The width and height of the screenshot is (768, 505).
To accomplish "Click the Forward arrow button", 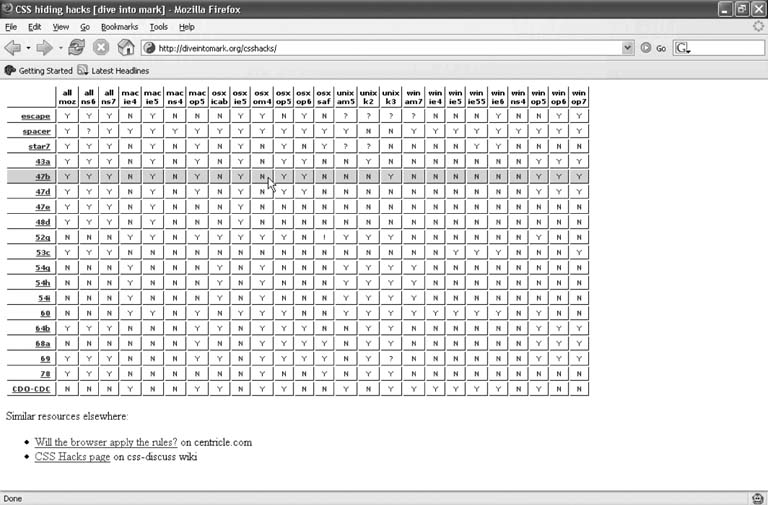I will click(44, 48).
